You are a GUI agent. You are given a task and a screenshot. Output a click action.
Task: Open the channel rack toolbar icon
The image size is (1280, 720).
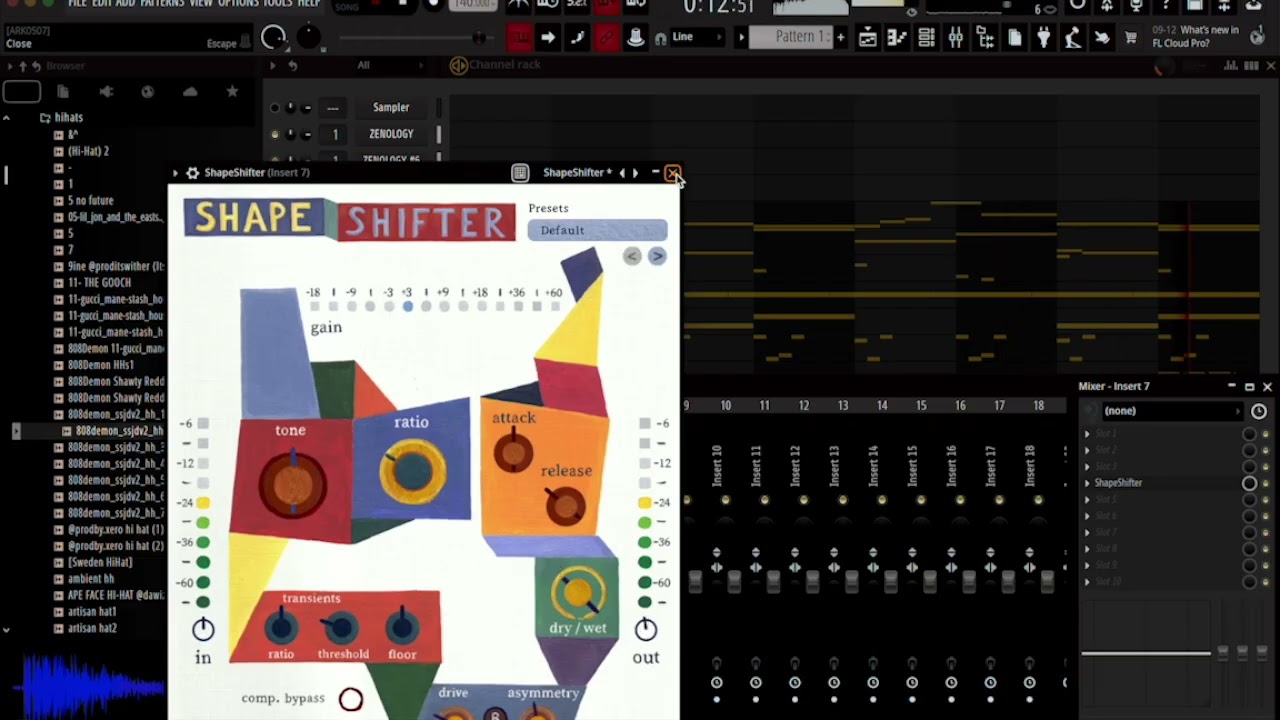(x=926, y=38)
